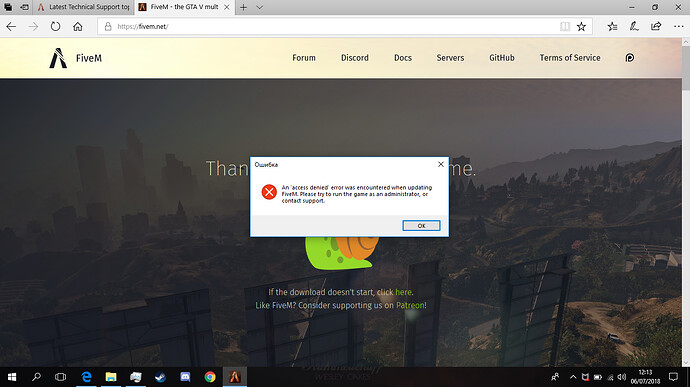This screenshot has height=387, width=690.
Task: Click the Patreon icon in site navigation
Action: tap(630, 58)
